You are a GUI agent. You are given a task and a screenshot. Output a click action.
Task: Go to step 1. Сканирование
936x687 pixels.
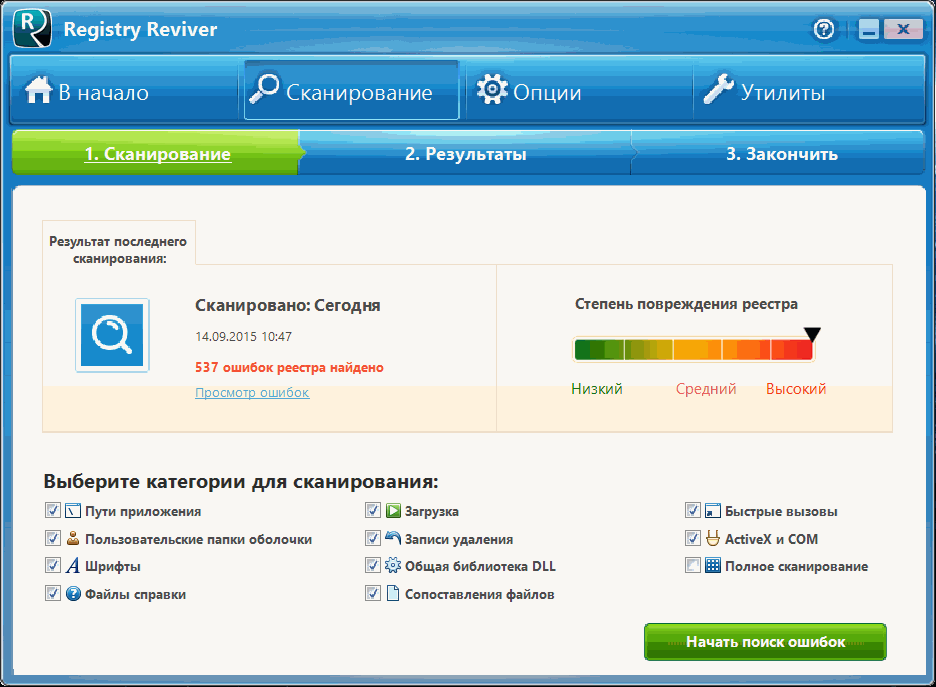tap(156, 153)
